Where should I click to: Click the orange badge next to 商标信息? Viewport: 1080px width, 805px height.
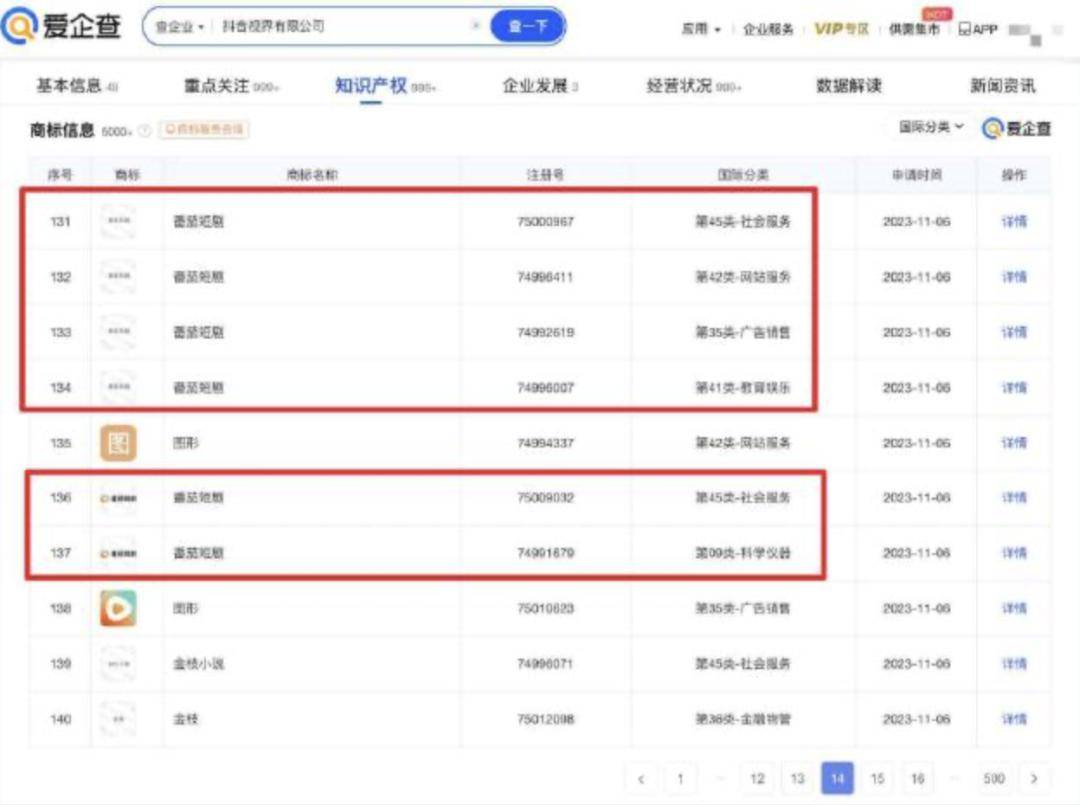204,129
